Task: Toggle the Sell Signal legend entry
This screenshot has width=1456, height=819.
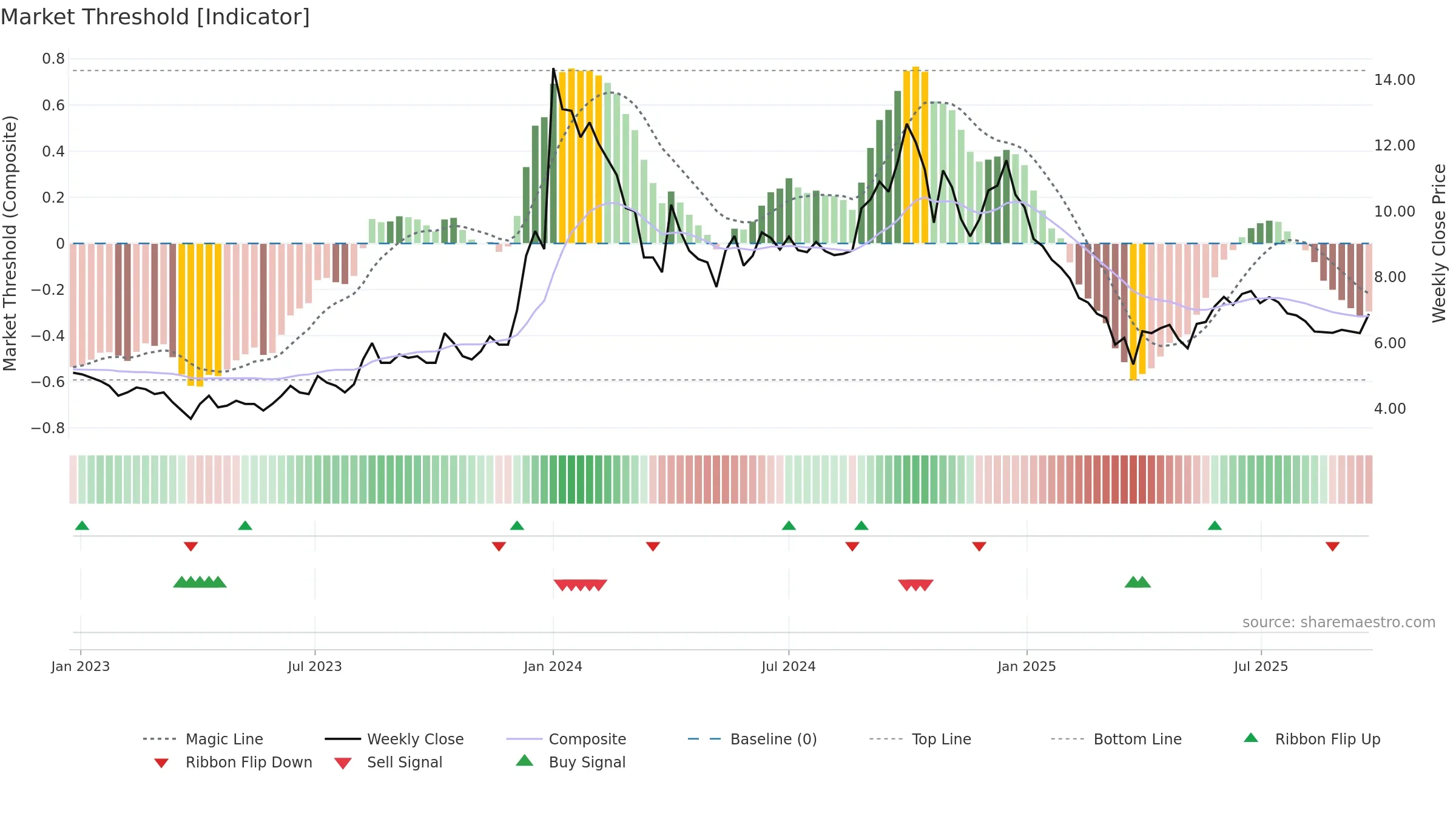Action: (x=388, y=762)
